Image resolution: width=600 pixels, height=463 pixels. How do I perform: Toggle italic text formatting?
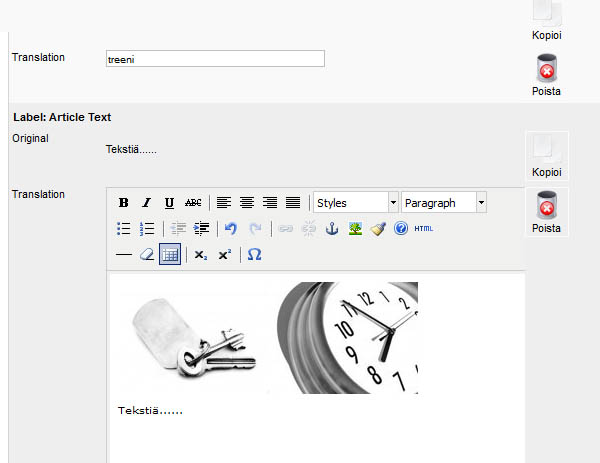[146, 203]
